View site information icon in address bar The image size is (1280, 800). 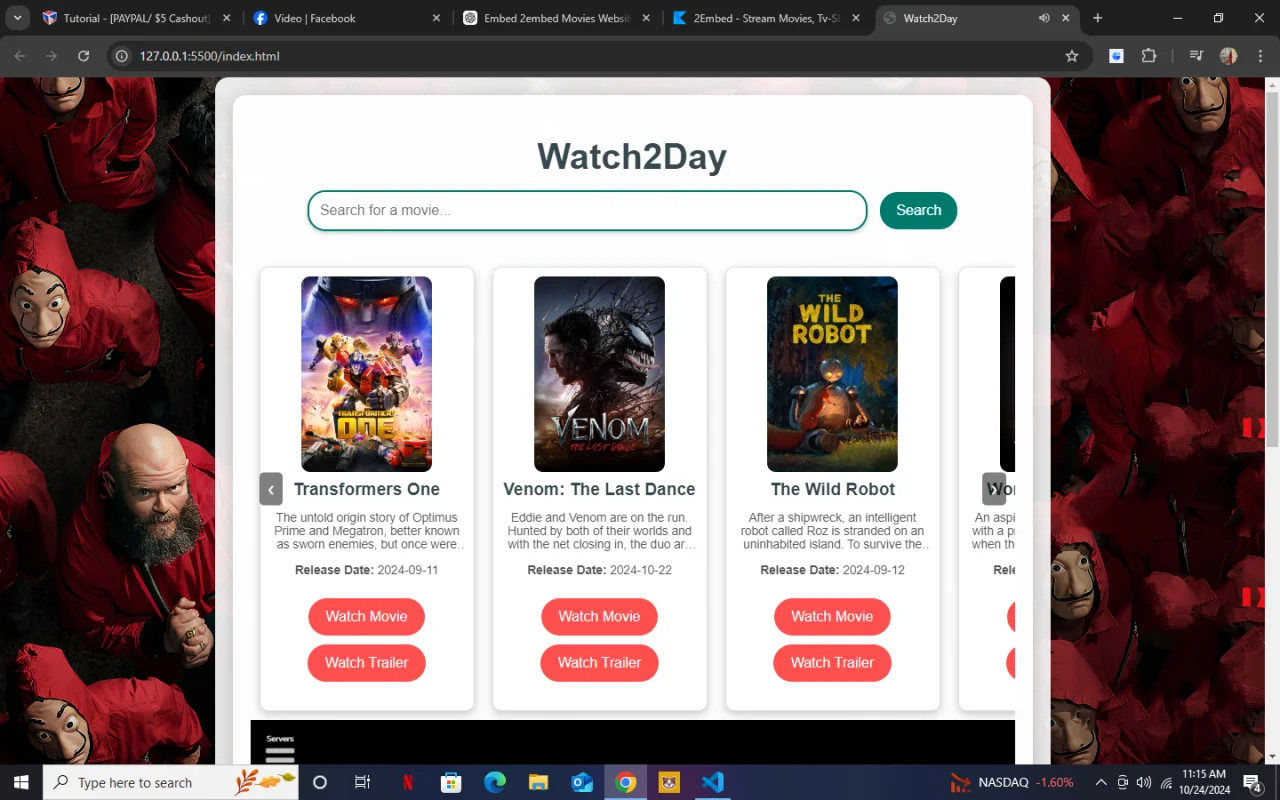[122, 56]
